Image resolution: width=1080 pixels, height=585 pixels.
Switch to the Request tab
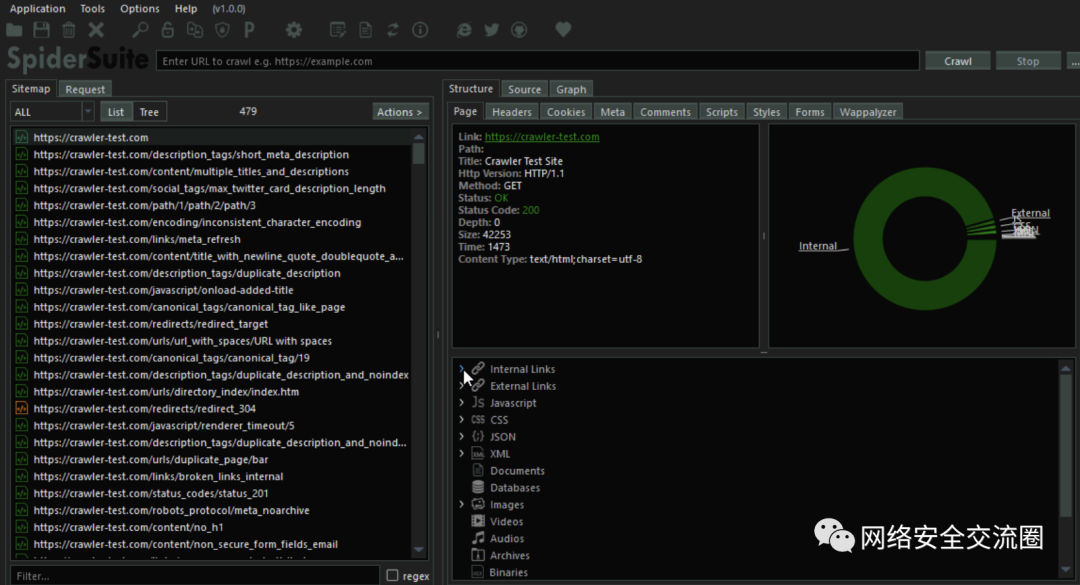tap(85, 89)
